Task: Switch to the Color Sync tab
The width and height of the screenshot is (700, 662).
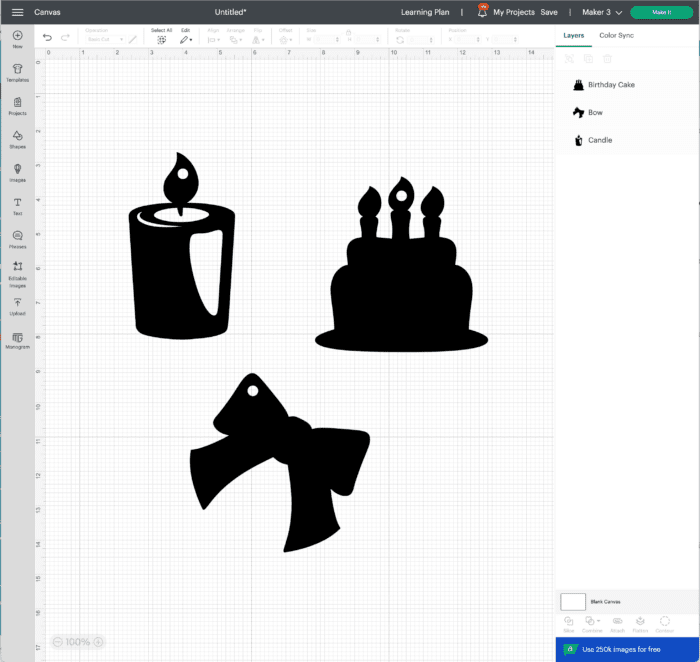Action: pyautogui.click(x=616, y=35)
